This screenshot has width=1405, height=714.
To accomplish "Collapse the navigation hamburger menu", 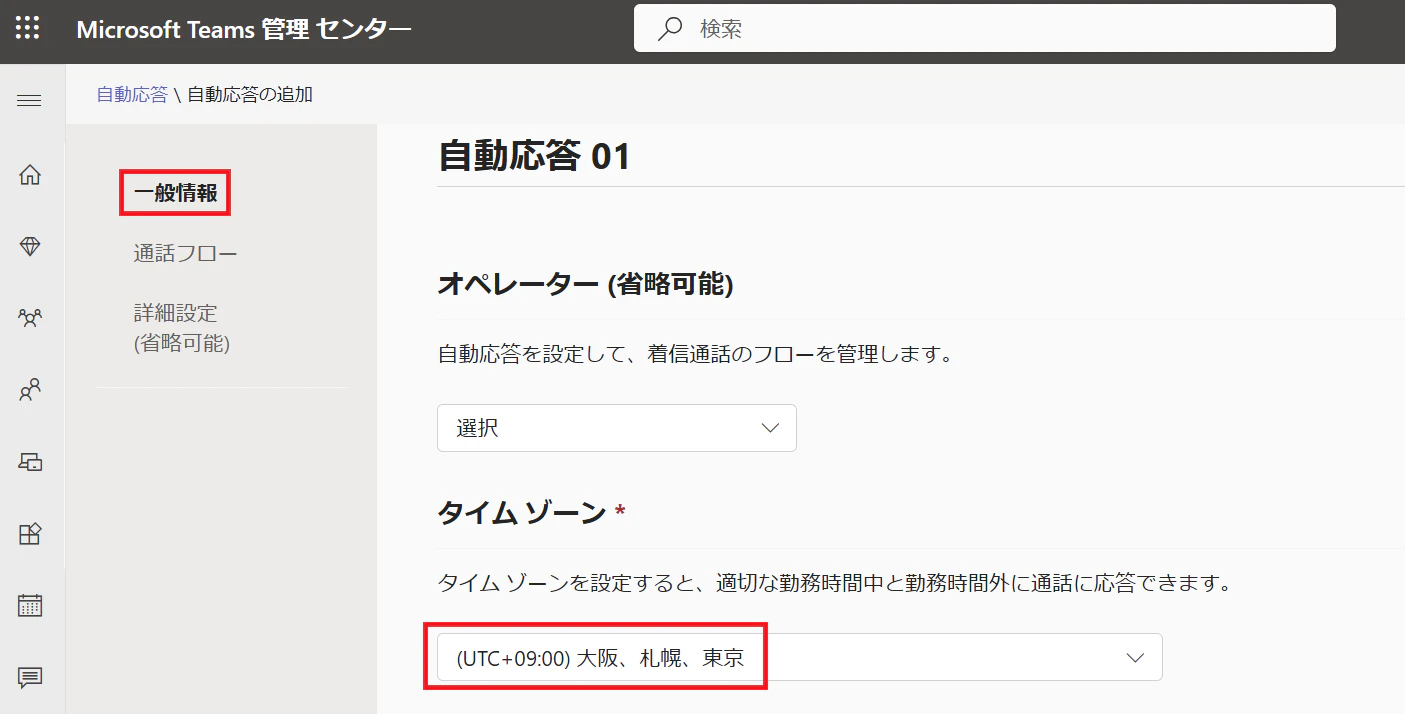I will tap(29, 100).
